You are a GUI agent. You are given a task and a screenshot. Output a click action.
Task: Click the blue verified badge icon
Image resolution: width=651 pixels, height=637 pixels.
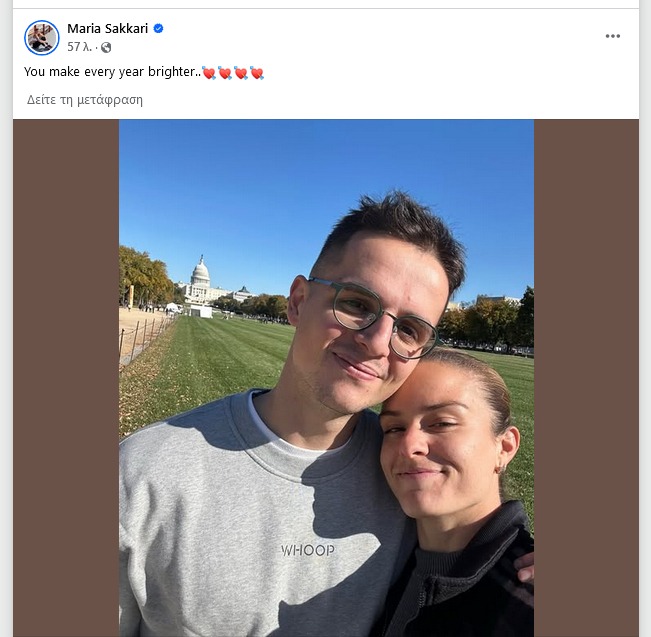point(158,28)
